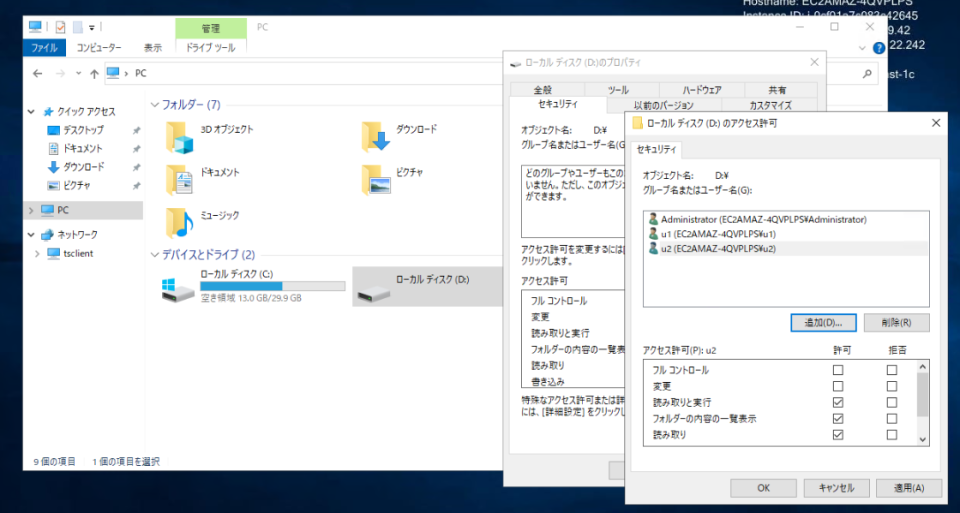Select the ドキュメント folder icon in Folders section

point(179,179)
